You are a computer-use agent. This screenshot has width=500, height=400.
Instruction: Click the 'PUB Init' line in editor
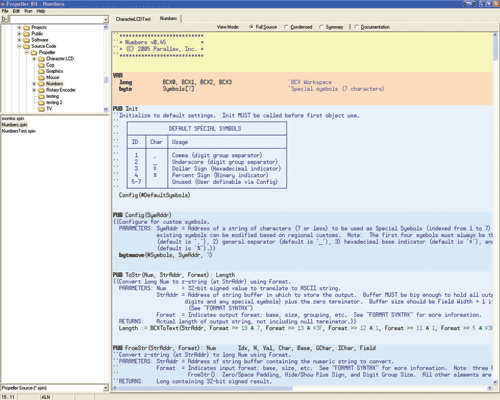tap(125, 109)
